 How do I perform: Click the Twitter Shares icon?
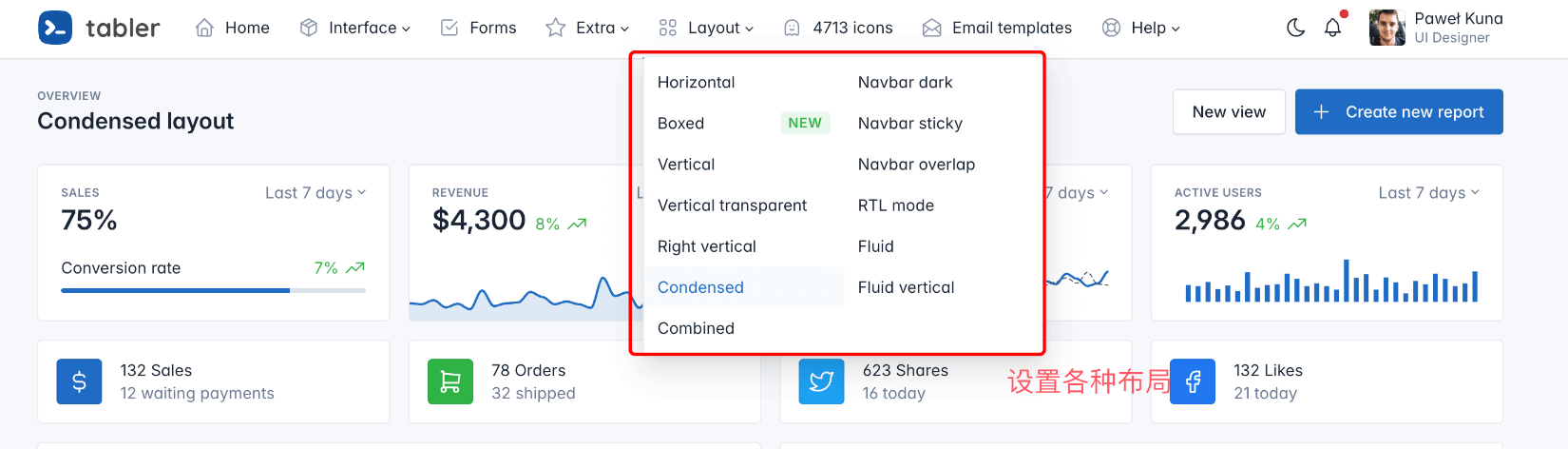tap(821, 381)
